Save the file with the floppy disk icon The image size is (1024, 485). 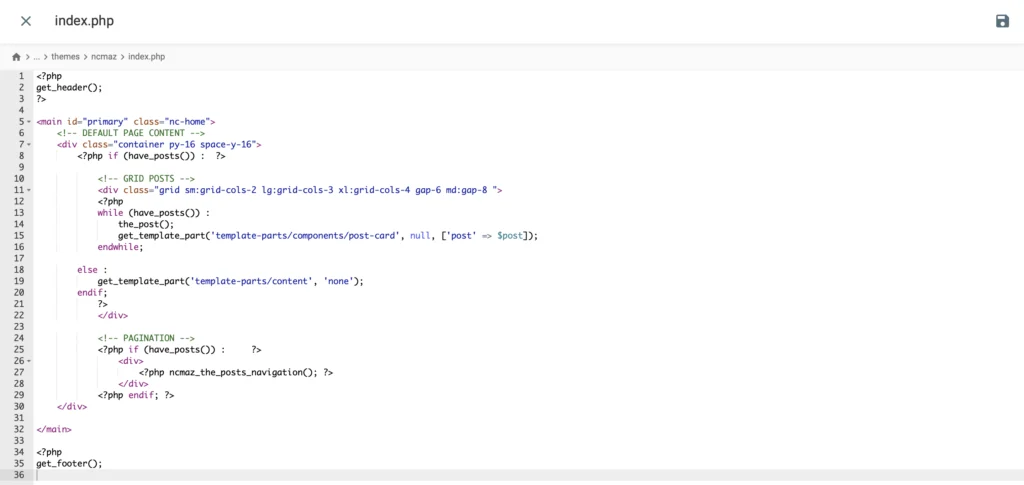coord(1002,21)
